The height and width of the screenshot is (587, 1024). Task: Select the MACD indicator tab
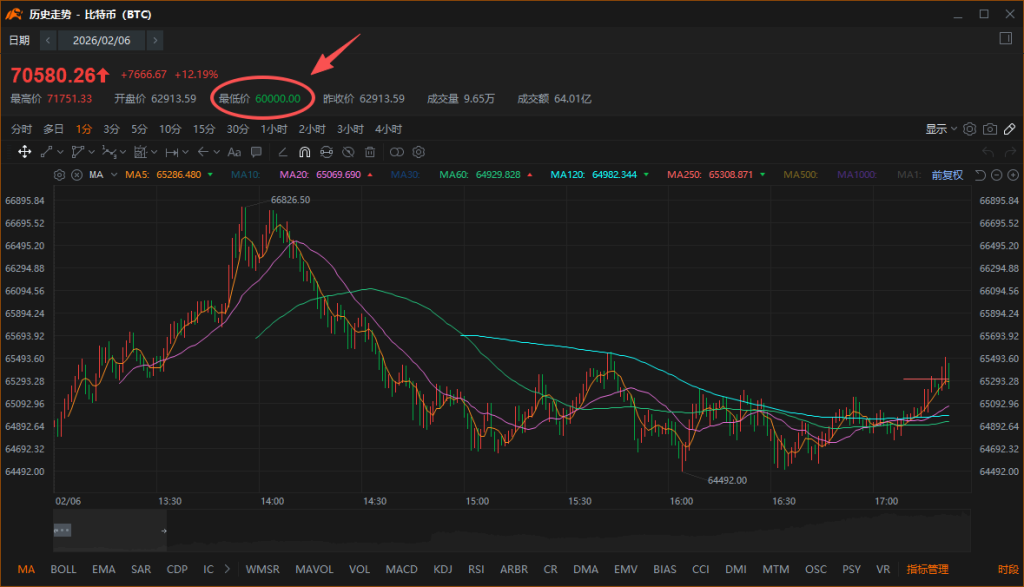point(401,569)
